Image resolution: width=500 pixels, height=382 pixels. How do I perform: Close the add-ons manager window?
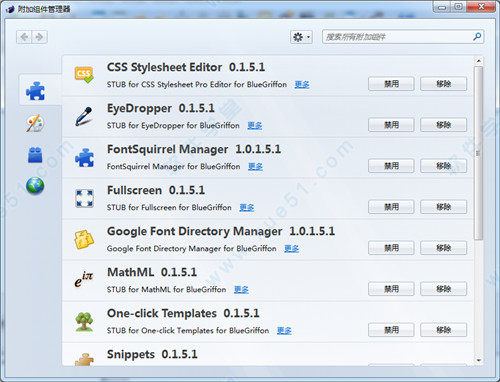(x=481, y=7)
